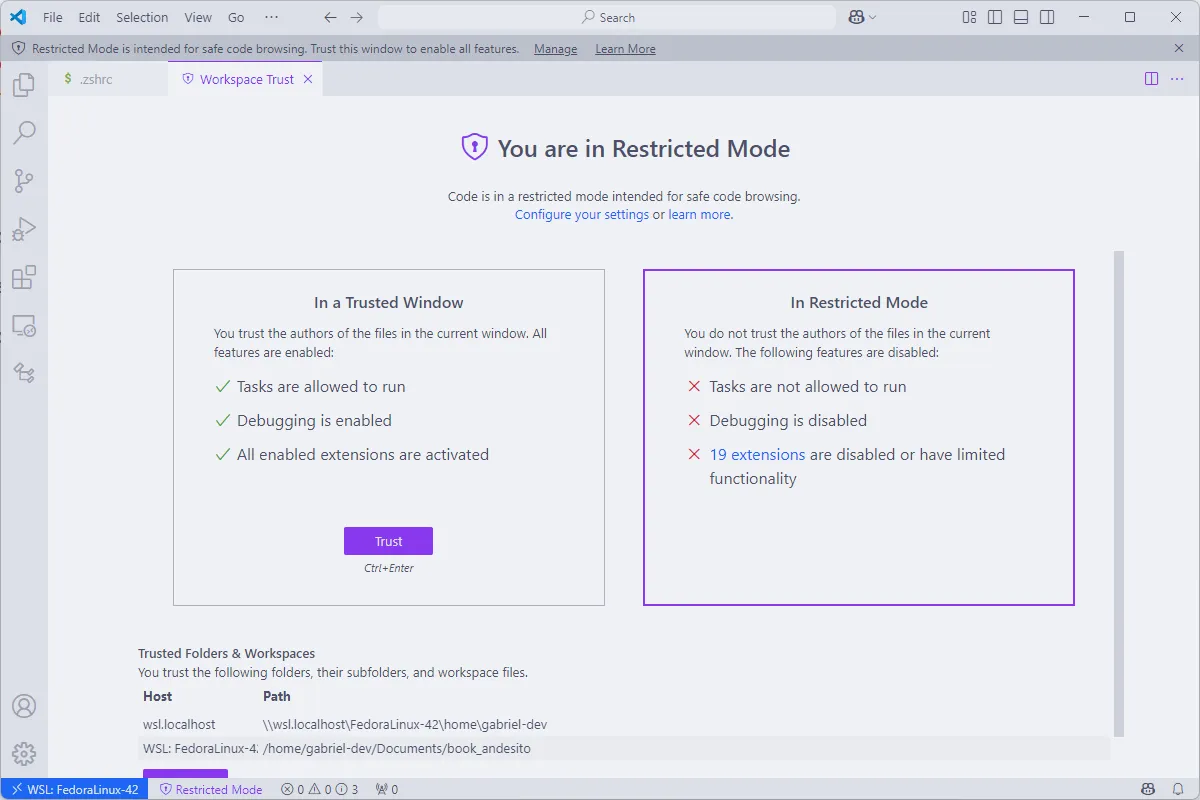Click the learn more link below heading
Screen dimensions: 1200x800
point(699,215)
